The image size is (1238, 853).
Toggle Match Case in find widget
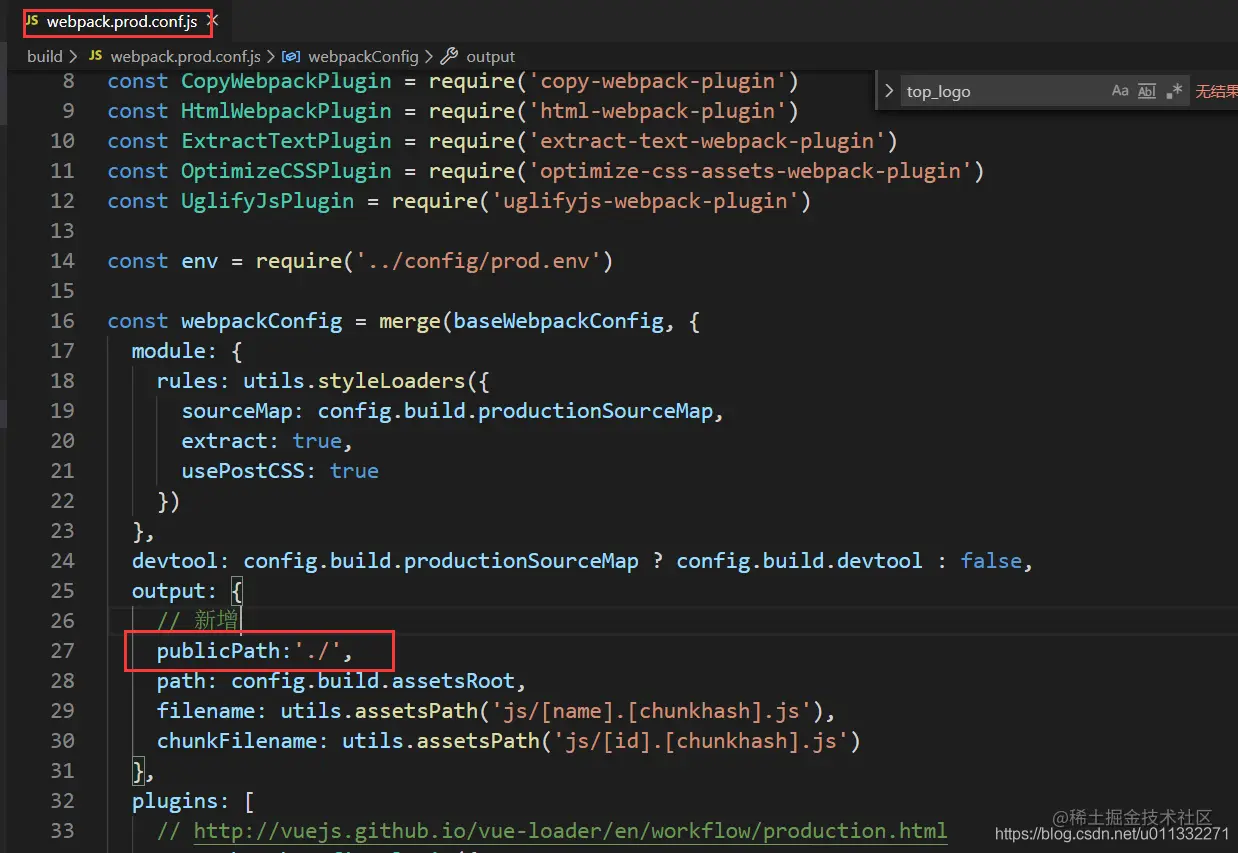1120,91
